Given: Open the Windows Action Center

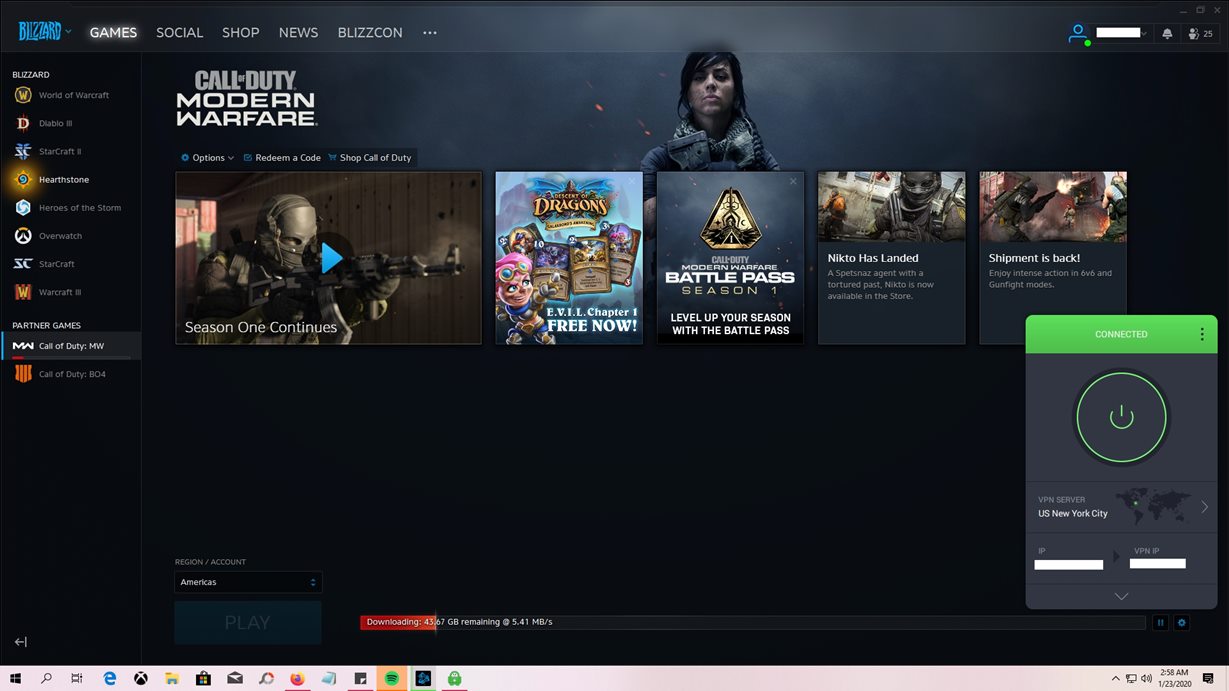Looking at the screenshot, I should tap(1208, 679).
